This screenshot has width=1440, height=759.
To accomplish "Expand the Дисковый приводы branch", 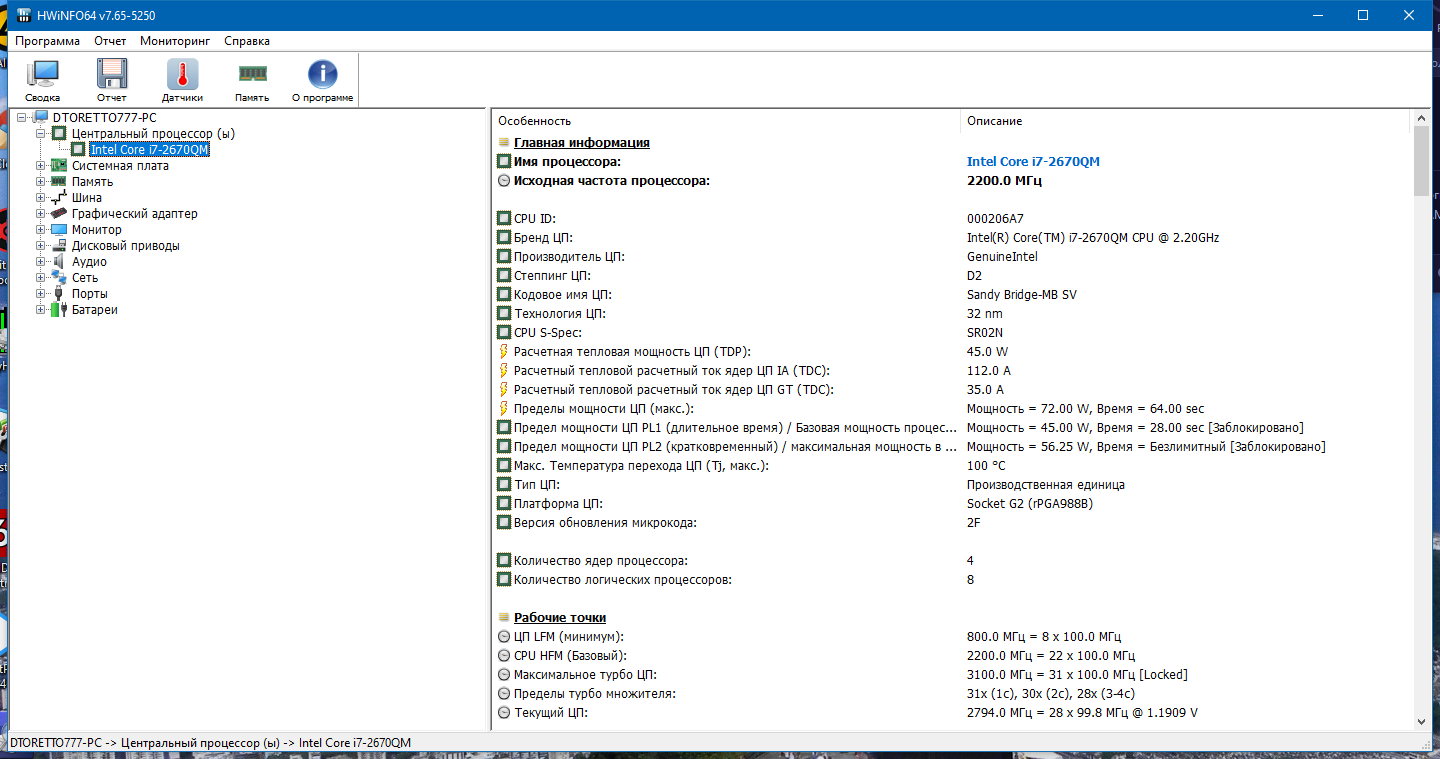I will 41,246.
